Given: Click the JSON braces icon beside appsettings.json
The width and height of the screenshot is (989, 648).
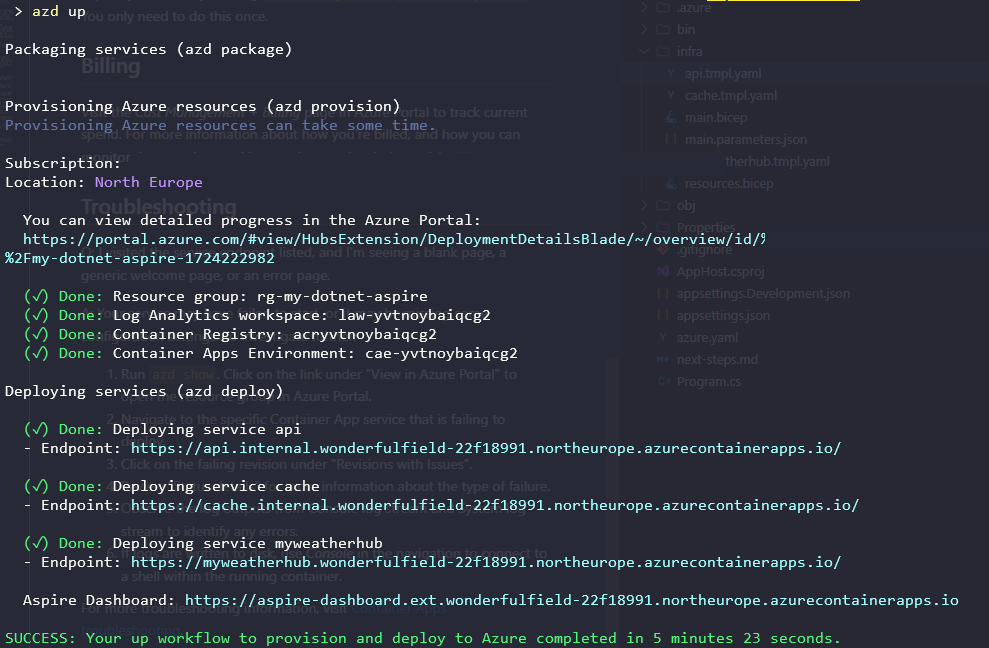Looking at the screenshot, I should pos(663,315).
